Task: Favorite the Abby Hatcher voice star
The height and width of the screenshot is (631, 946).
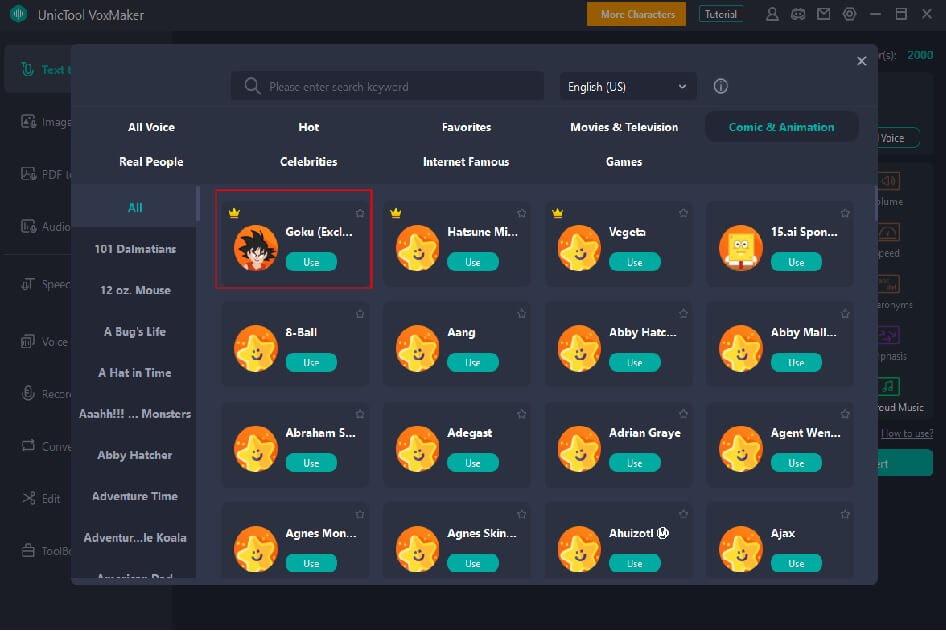Action: [683, 314]
